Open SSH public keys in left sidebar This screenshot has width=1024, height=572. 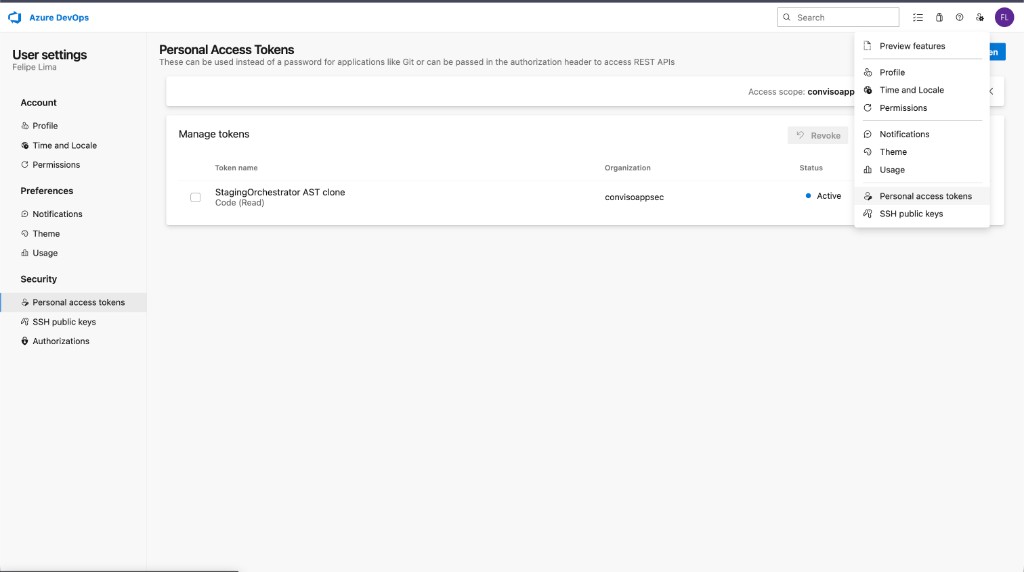pyautogui.click(x=73, y=322)
